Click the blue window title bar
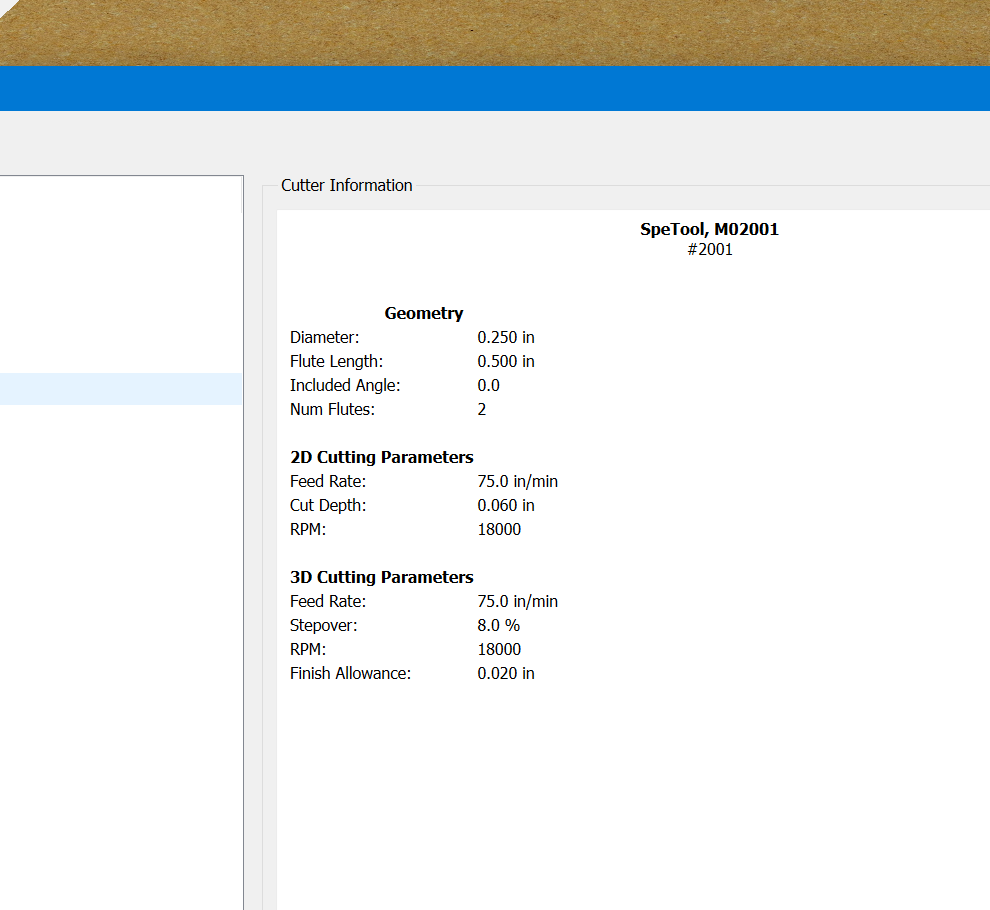Viewport: 990px width, 910px height. [x=495, y=88]
